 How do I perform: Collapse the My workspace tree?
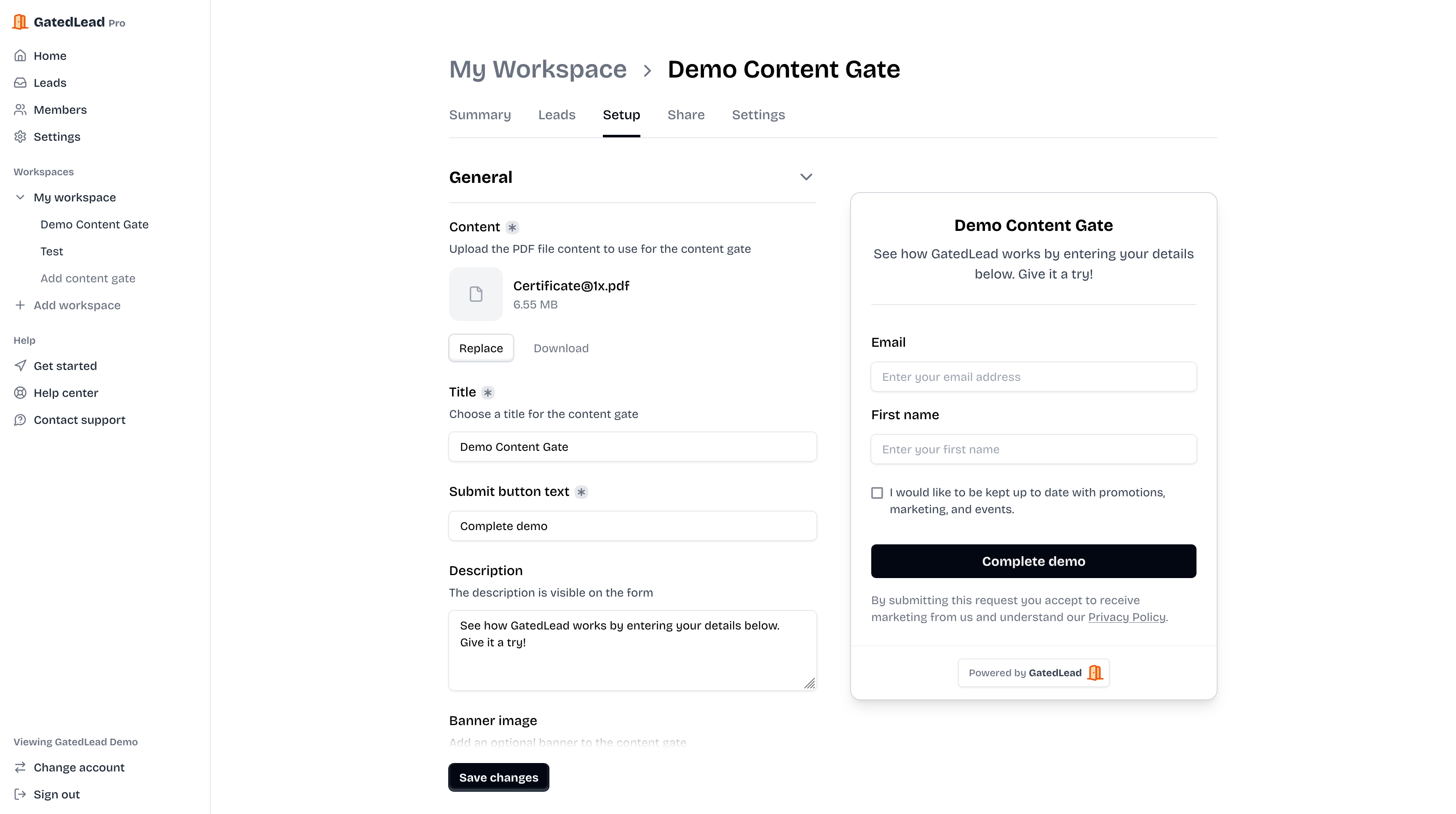coord(20,197)
